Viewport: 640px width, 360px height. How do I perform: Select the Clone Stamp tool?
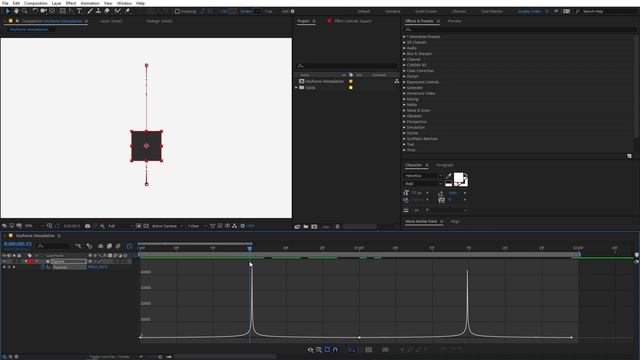point(98,11)
